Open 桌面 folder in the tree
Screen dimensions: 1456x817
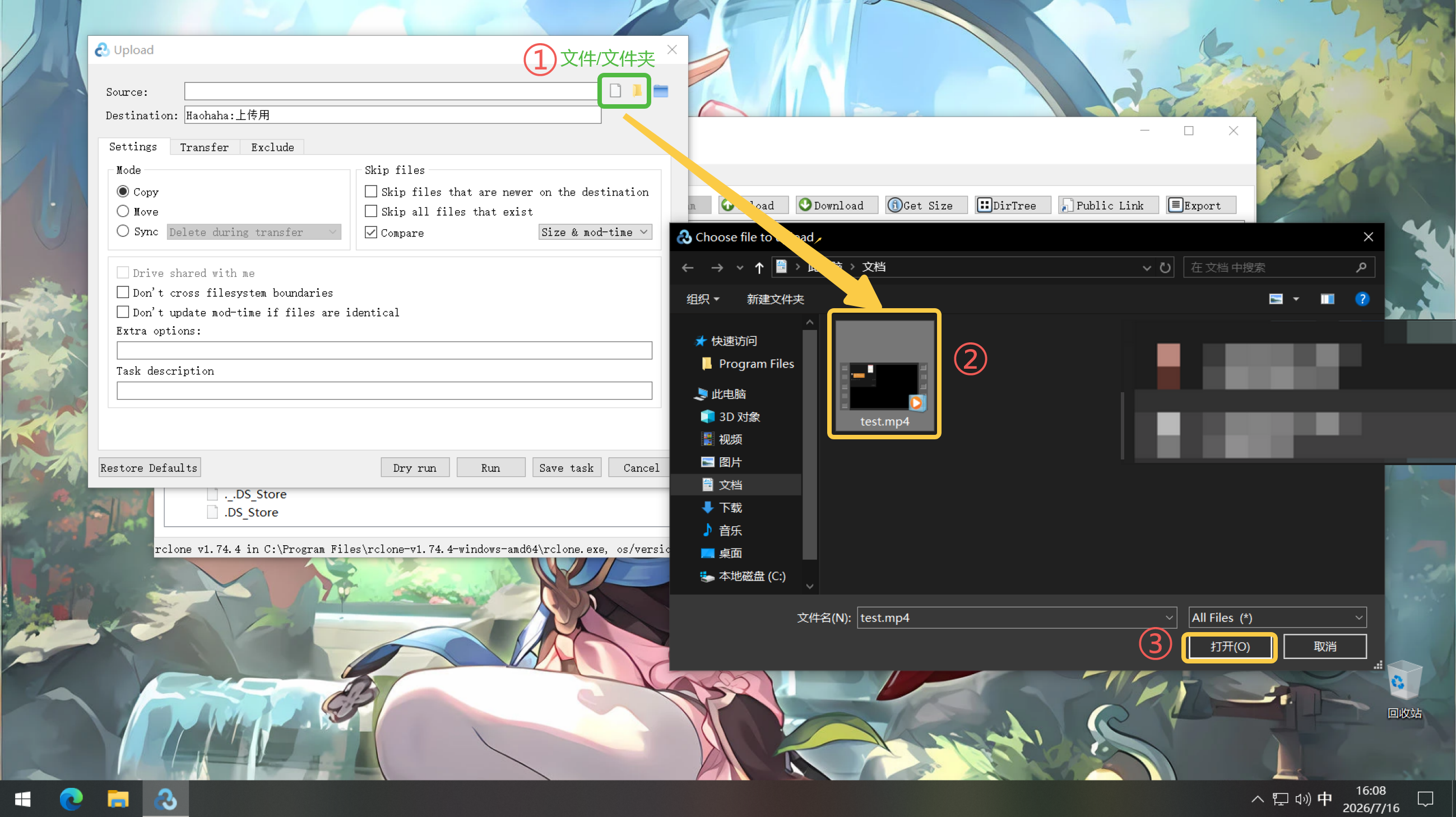[721, 553]
